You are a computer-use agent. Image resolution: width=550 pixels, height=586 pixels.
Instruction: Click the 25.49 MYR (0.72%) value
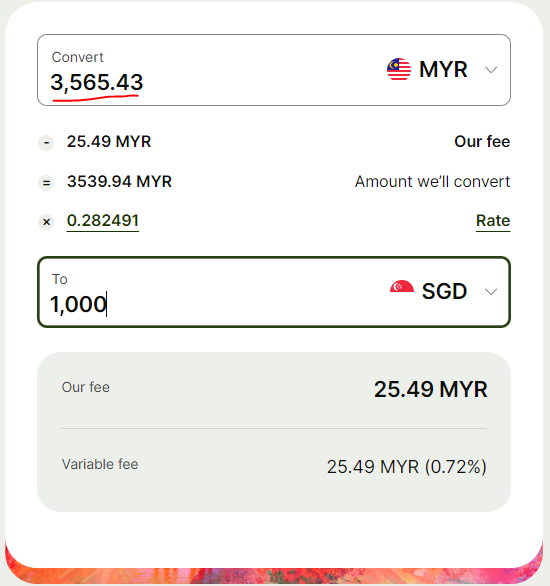pos(407,467)
